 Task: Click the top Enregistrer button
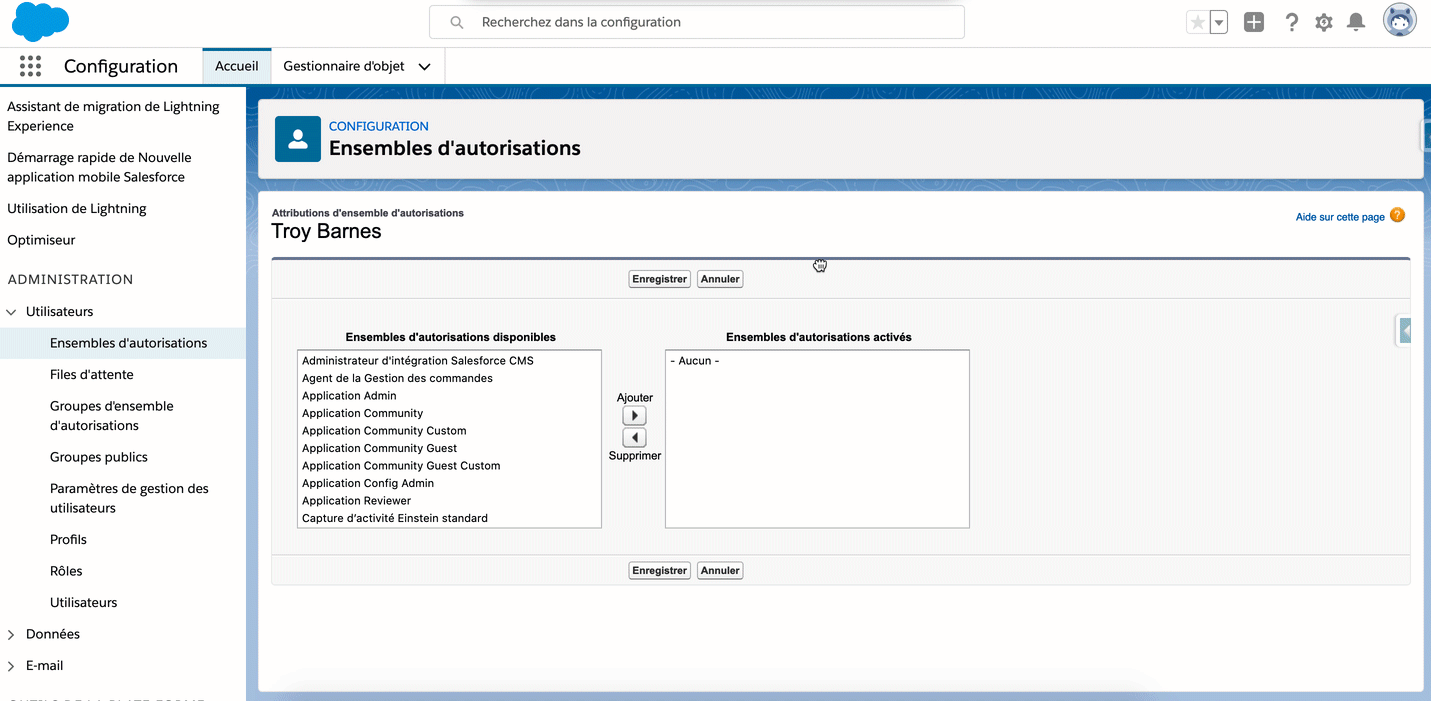[x=659, y=279]
